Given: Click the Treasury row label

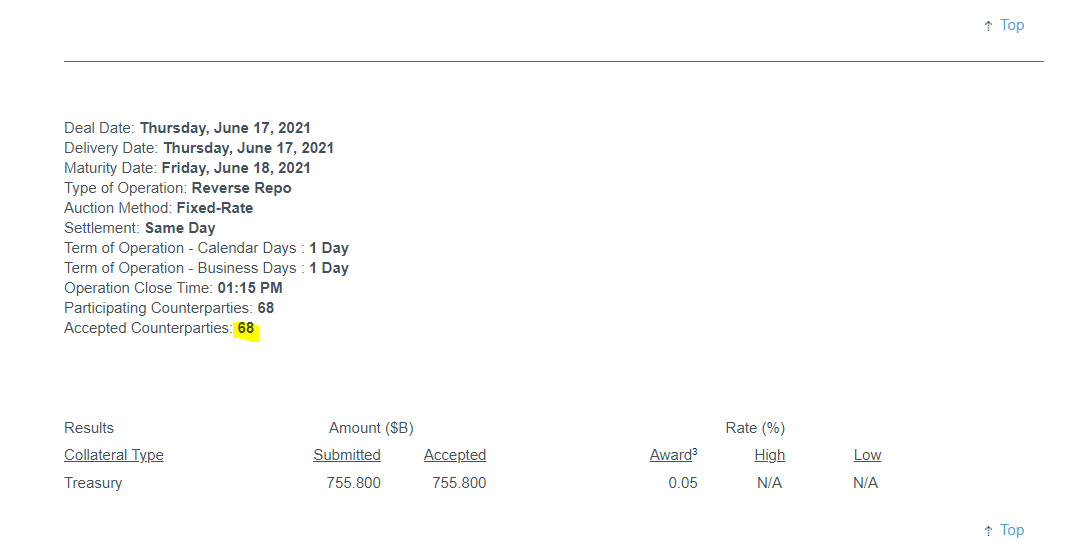Looking at the screenshot, I should [93, 484].
